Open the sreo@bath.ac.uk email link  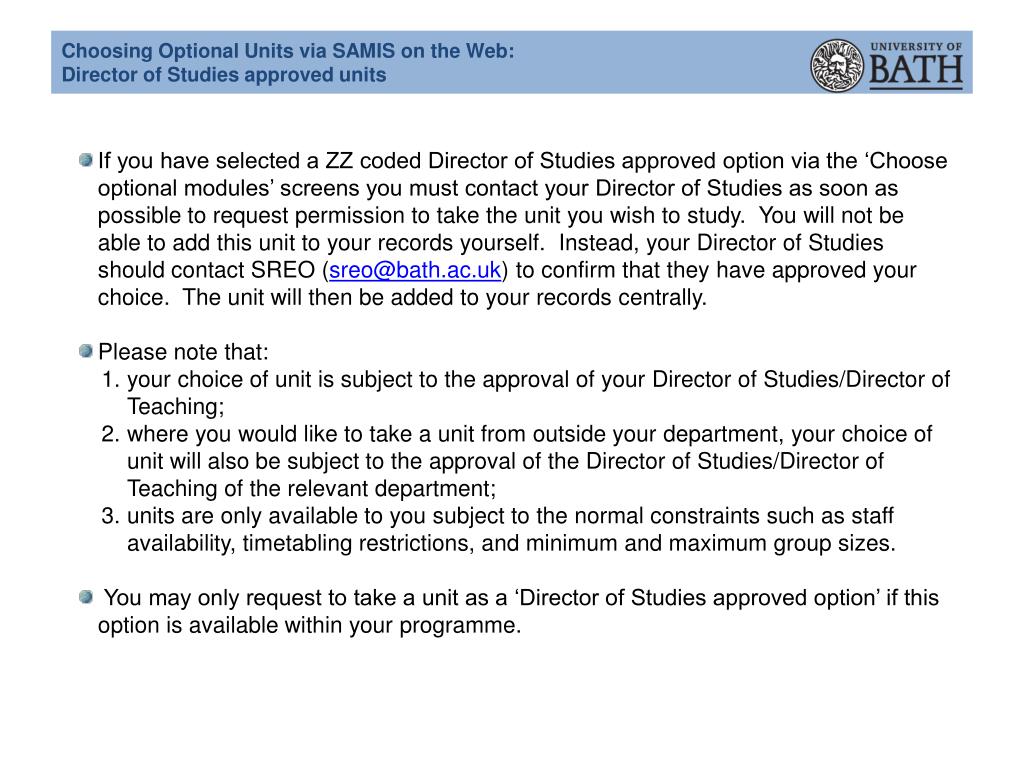[415, 270]
